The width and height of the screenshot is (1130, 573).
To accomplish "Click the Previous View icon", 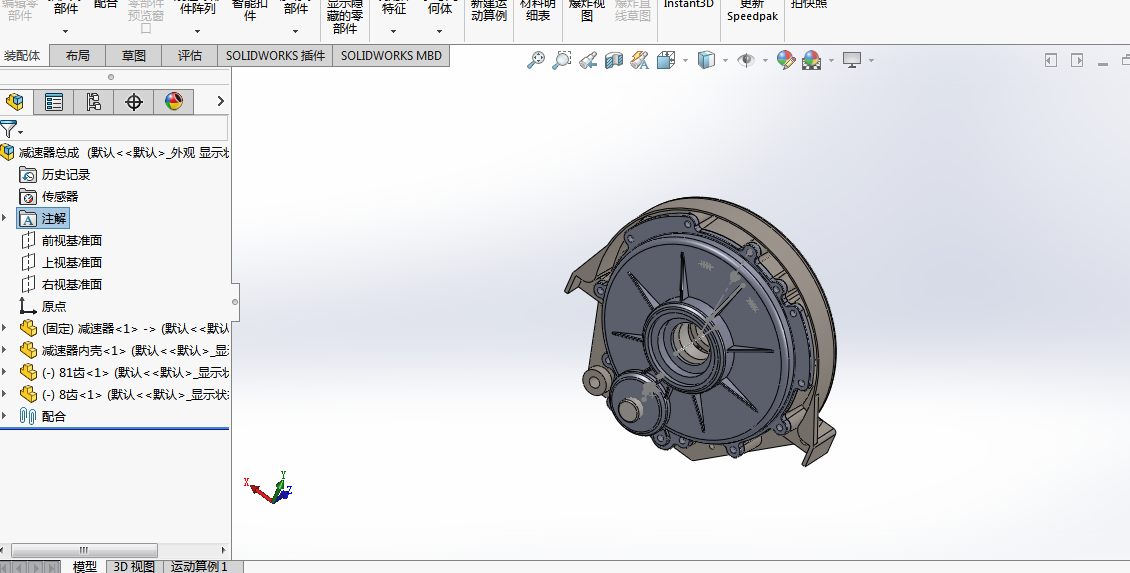I will [x=588, y=61].
